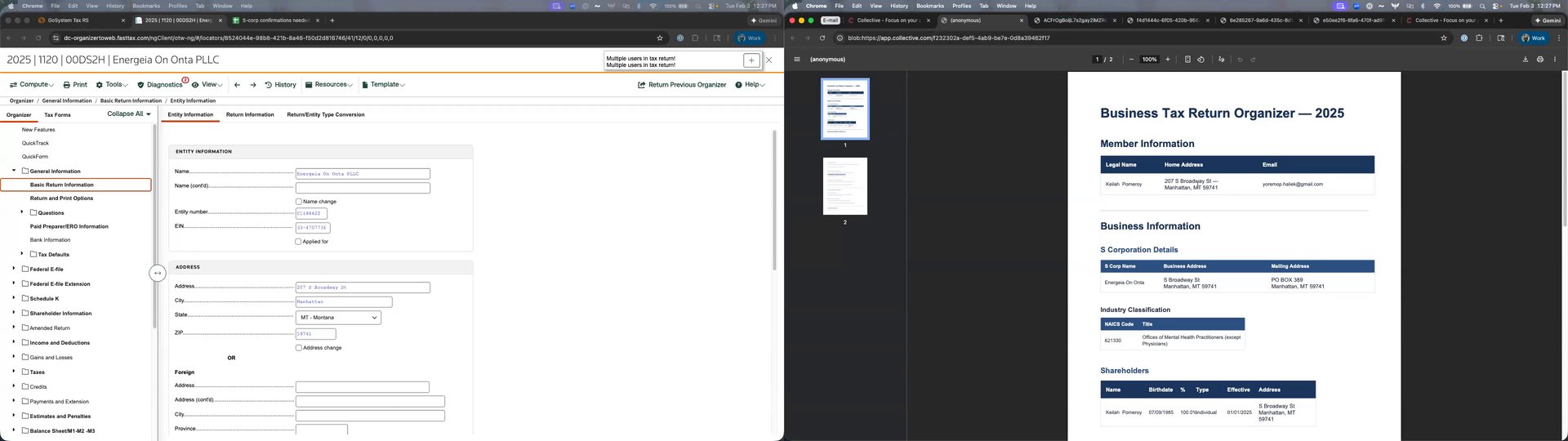Select page 2 thumbnail in PDF sidebar

pos(845,186)
